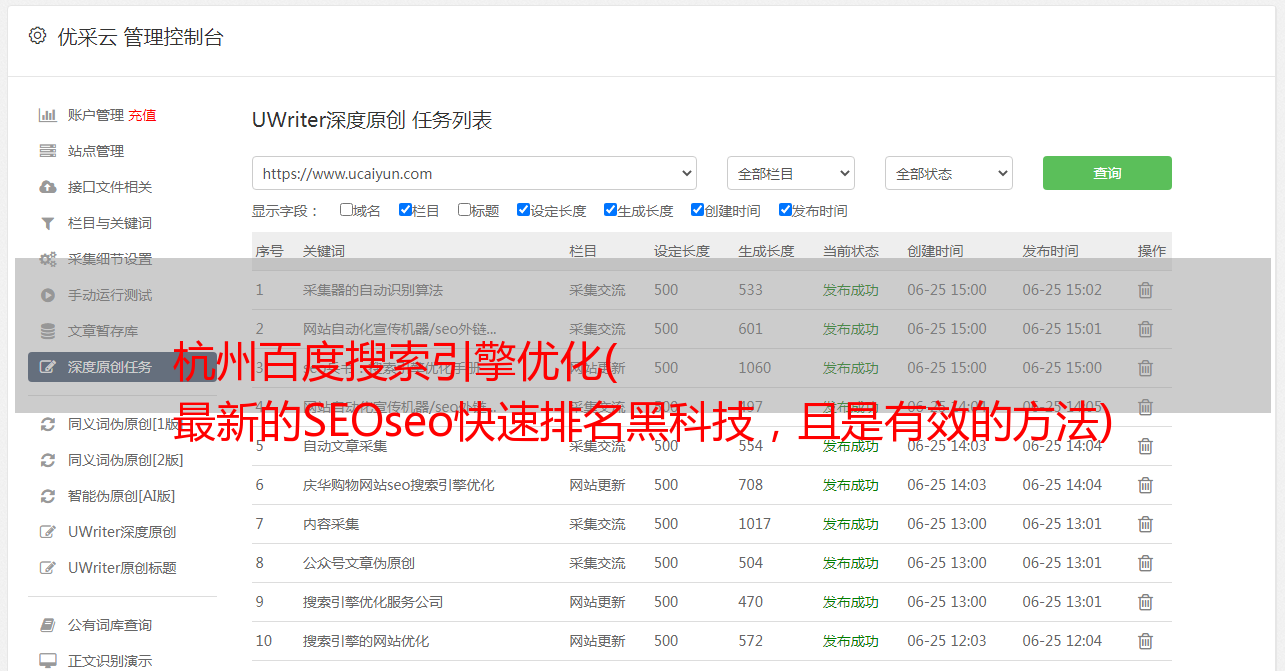Screen dimensions: 1285x671
Task: Click the edit icon for UWriter原创标题
Action: [47, 568]
